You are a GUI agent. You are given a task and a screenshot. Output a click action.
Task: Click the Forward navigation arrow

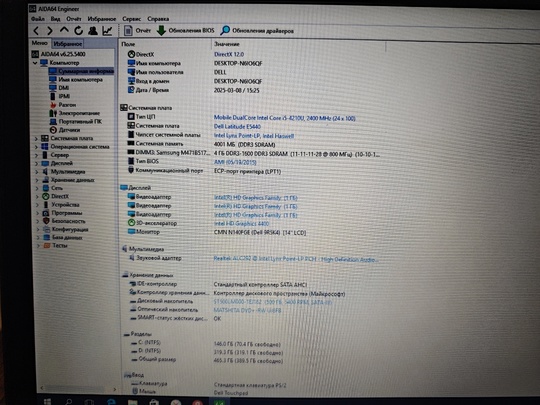[x=50, y=31]
